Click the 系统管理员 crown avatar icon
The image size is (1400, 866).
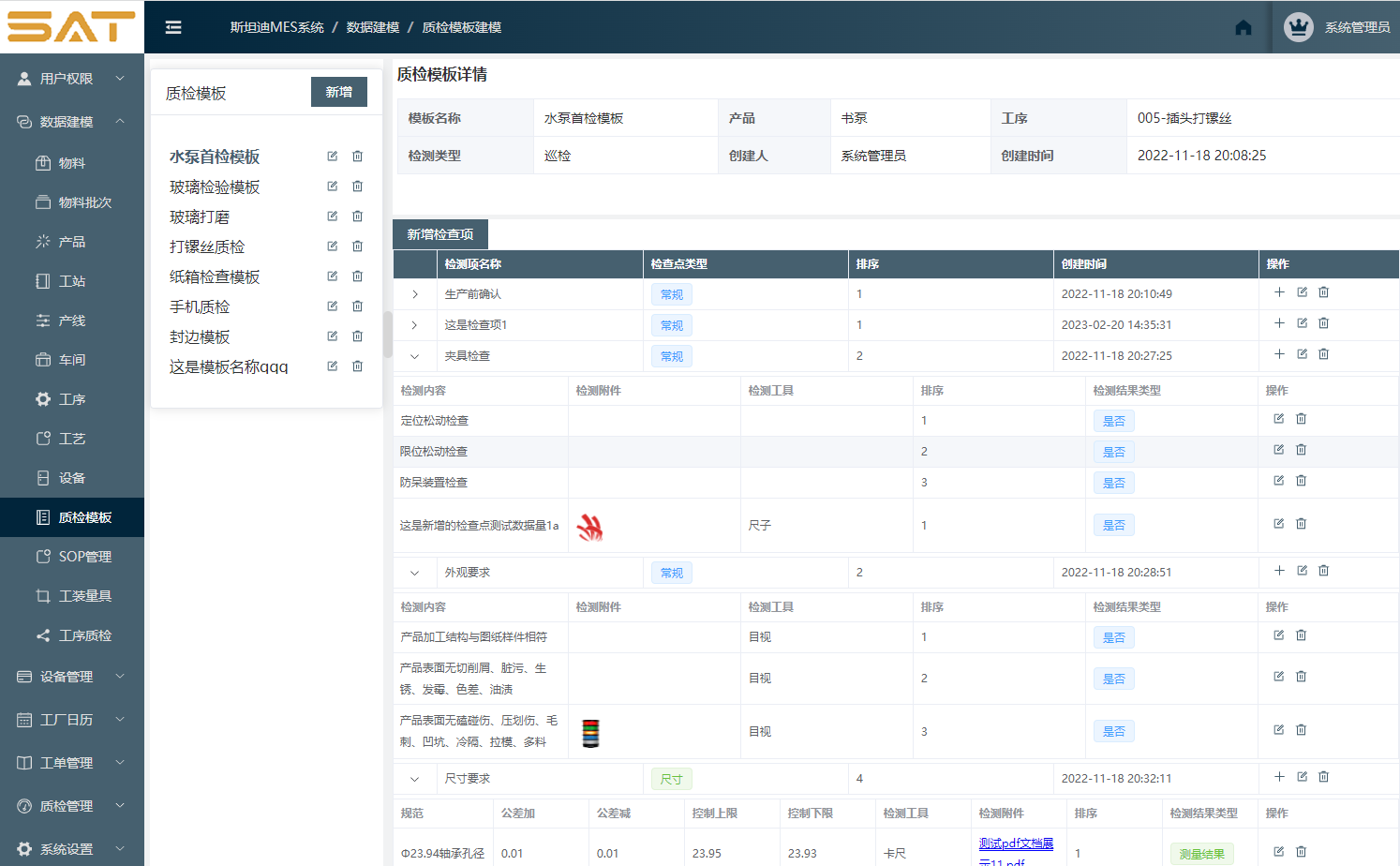1298,27
